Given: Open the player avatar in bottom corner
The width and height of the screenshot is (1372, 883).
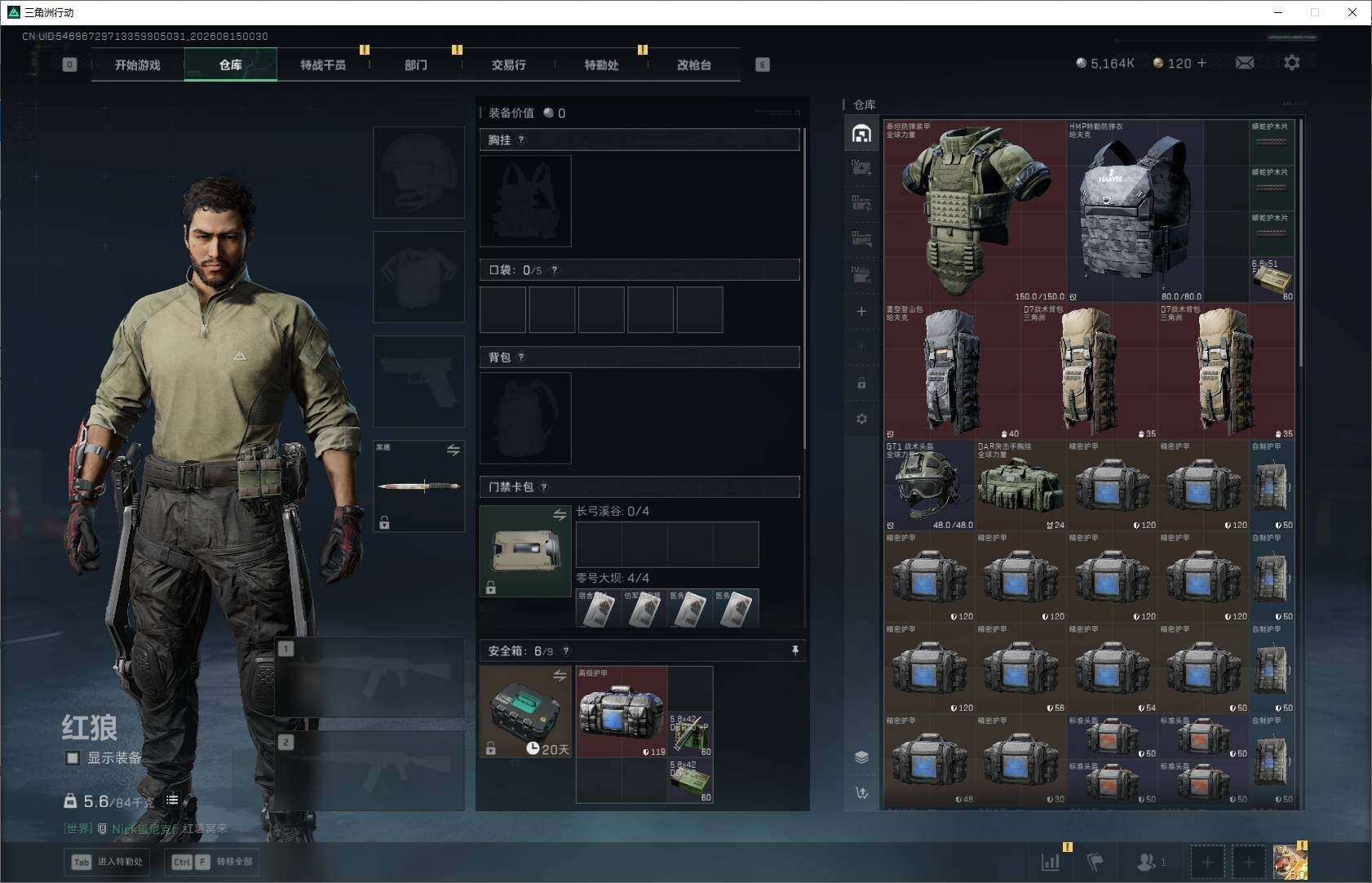Looking at the screenshot, I should (x=1290, y=862).
